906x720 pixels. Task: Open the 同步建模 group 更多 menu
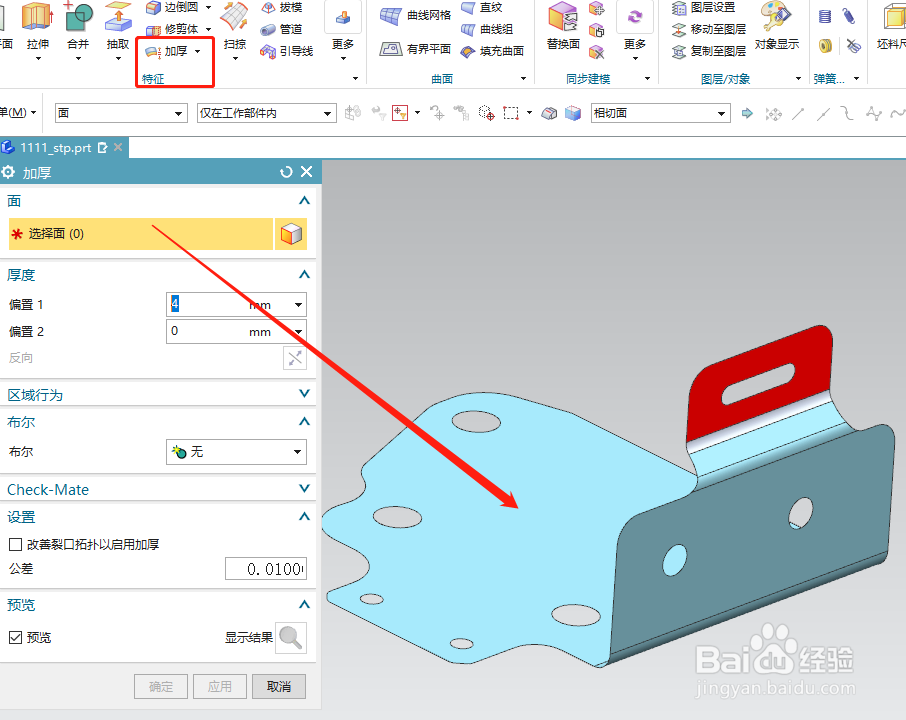pyautogui.click(x=634, y=32)
